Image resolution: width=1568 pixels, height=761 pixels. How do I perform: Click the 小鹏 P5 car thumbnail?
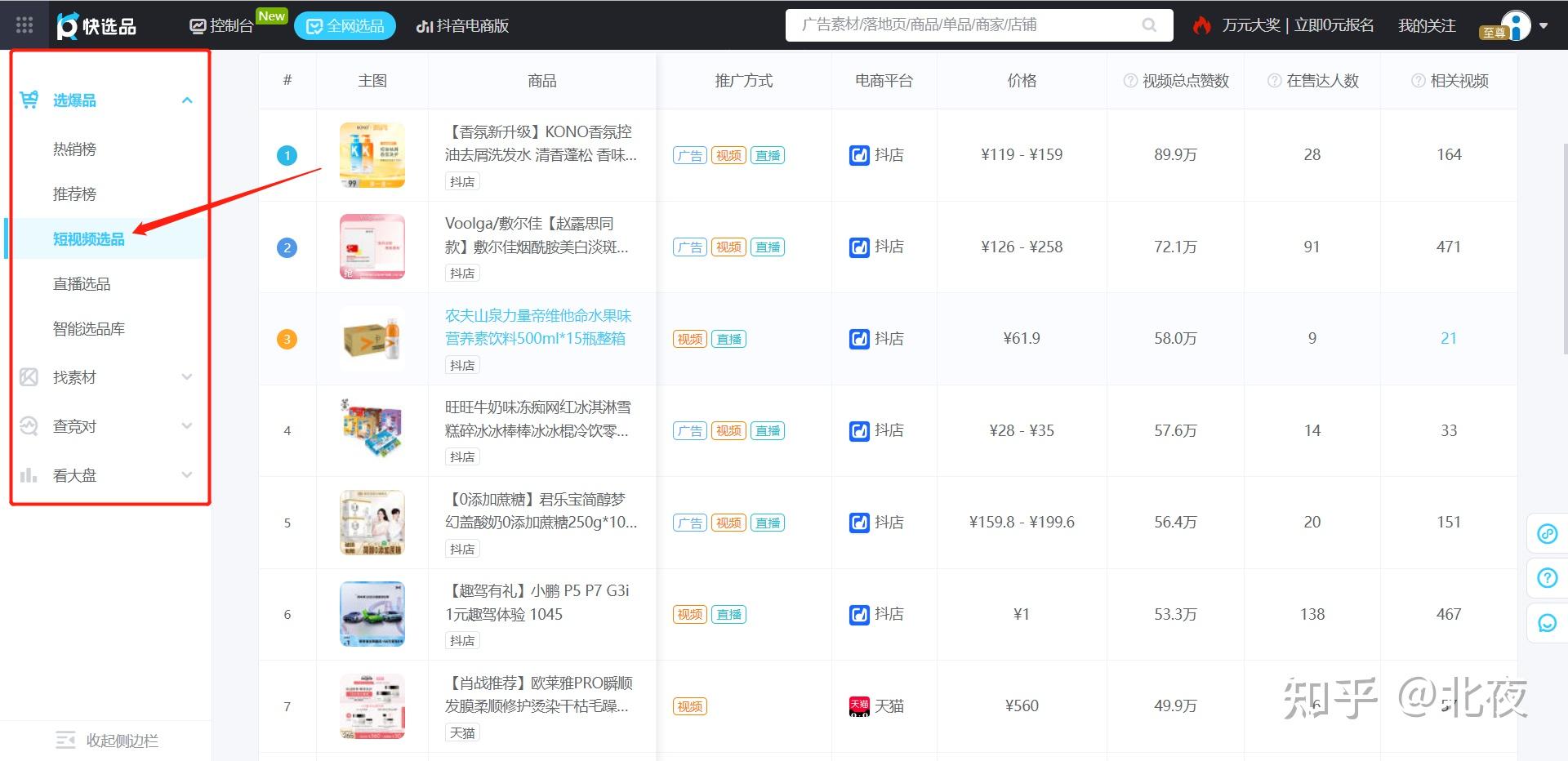tap(372, 615)
